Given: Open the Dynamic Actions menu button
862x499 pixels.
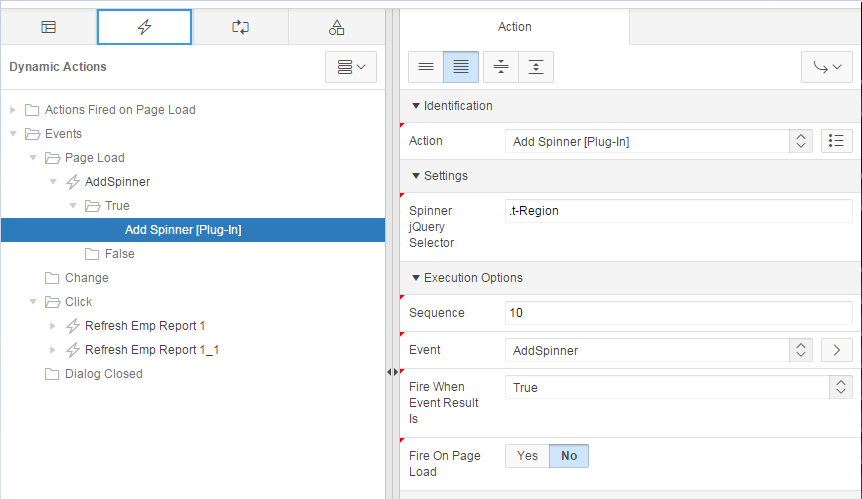Looking at the screenshot, I should (351, 67).
